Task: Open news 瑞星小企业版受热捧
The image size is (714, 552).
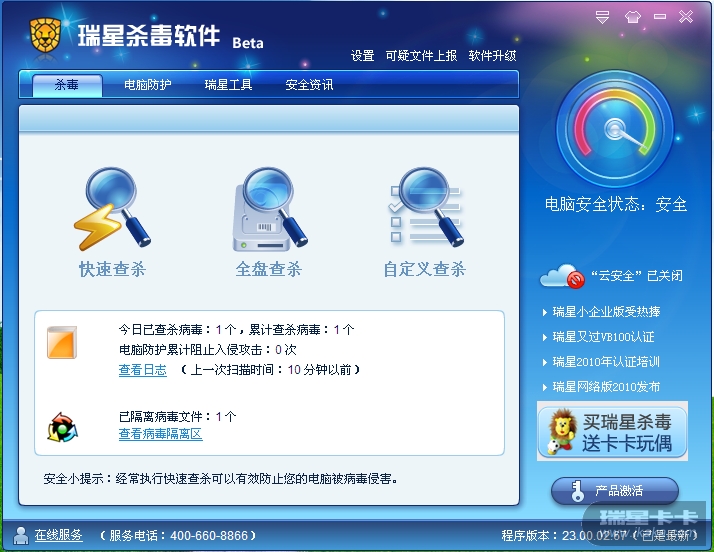Action: [x=606, y=312]
